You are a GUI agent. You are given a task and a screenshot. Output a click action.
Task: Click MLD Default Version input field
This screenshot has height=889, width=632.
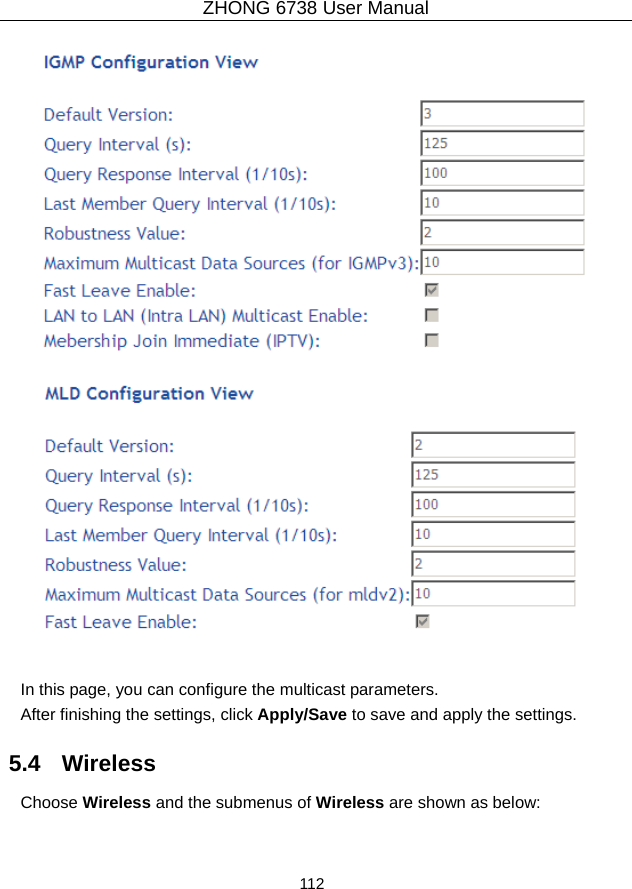[x=494, y=445]
